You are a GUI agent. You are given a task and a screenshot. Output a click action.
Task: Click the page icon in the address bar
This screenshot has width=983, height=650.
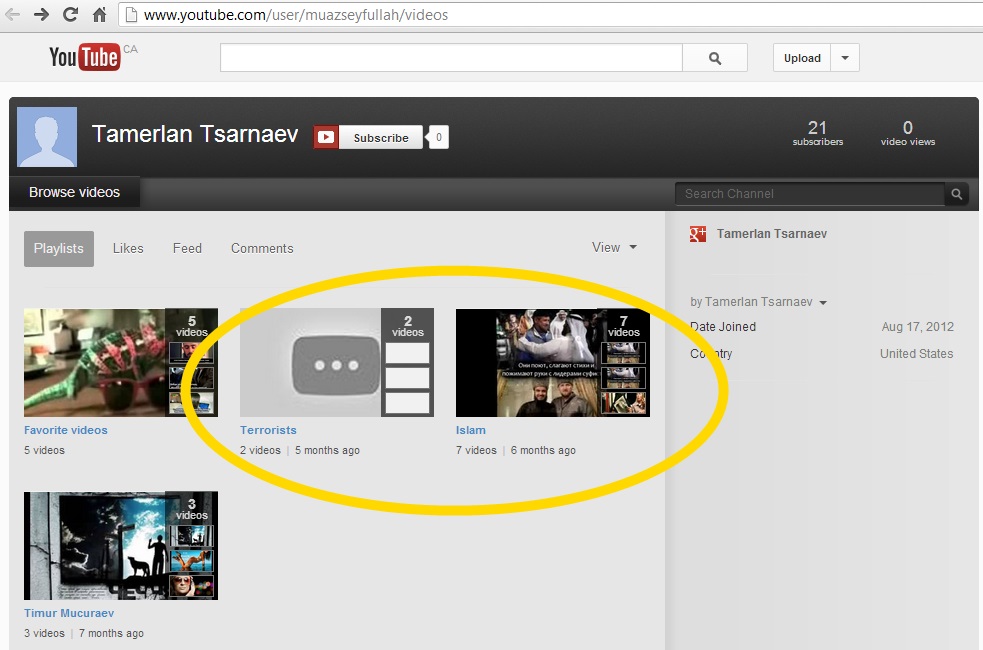[131, 14]
